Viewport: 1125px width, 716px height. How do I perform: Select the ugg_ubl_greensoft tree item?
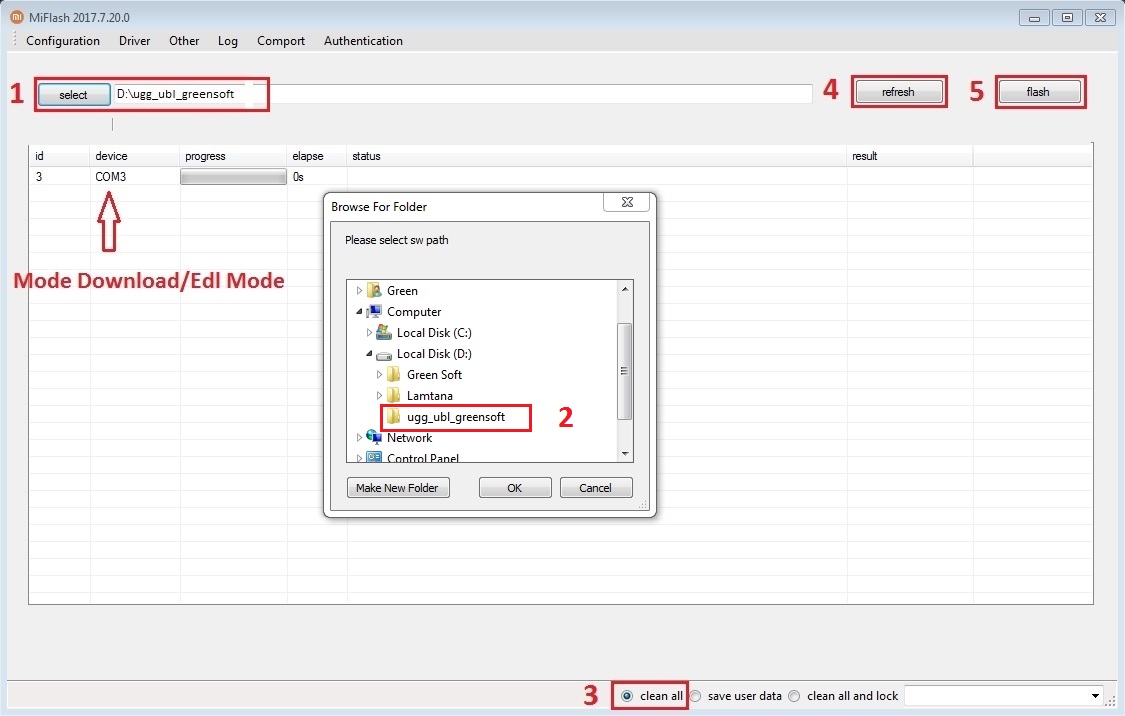(456, 417)
